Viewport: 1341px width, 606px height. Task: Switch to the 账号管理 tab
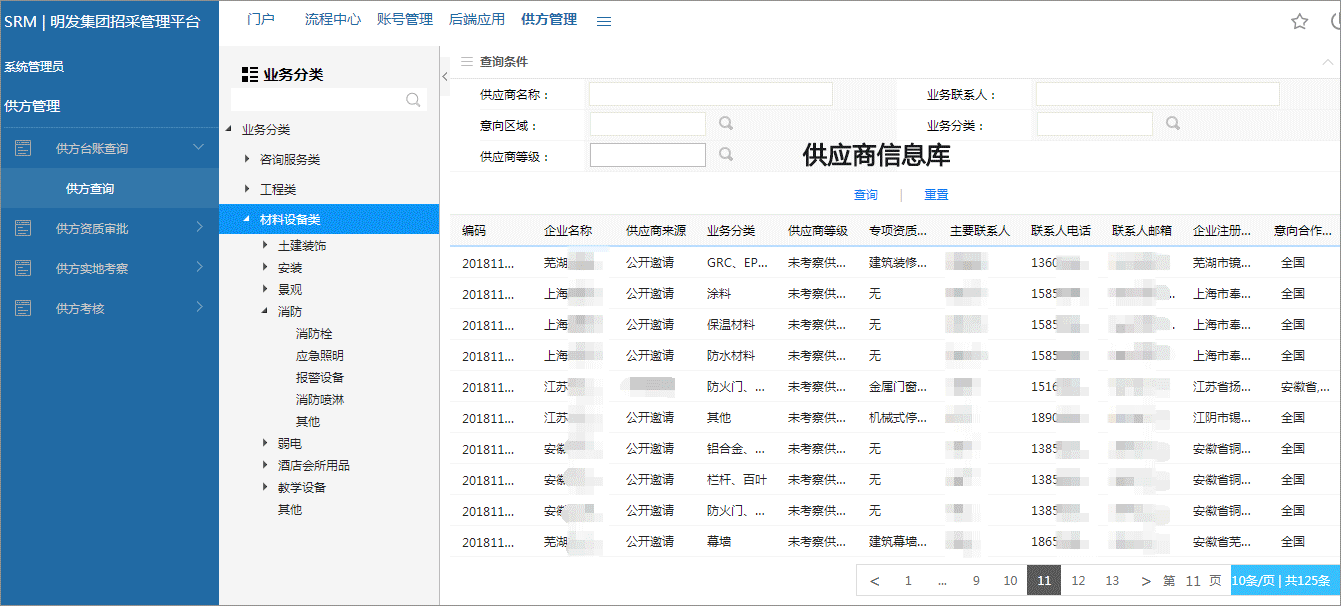[404, 19]
